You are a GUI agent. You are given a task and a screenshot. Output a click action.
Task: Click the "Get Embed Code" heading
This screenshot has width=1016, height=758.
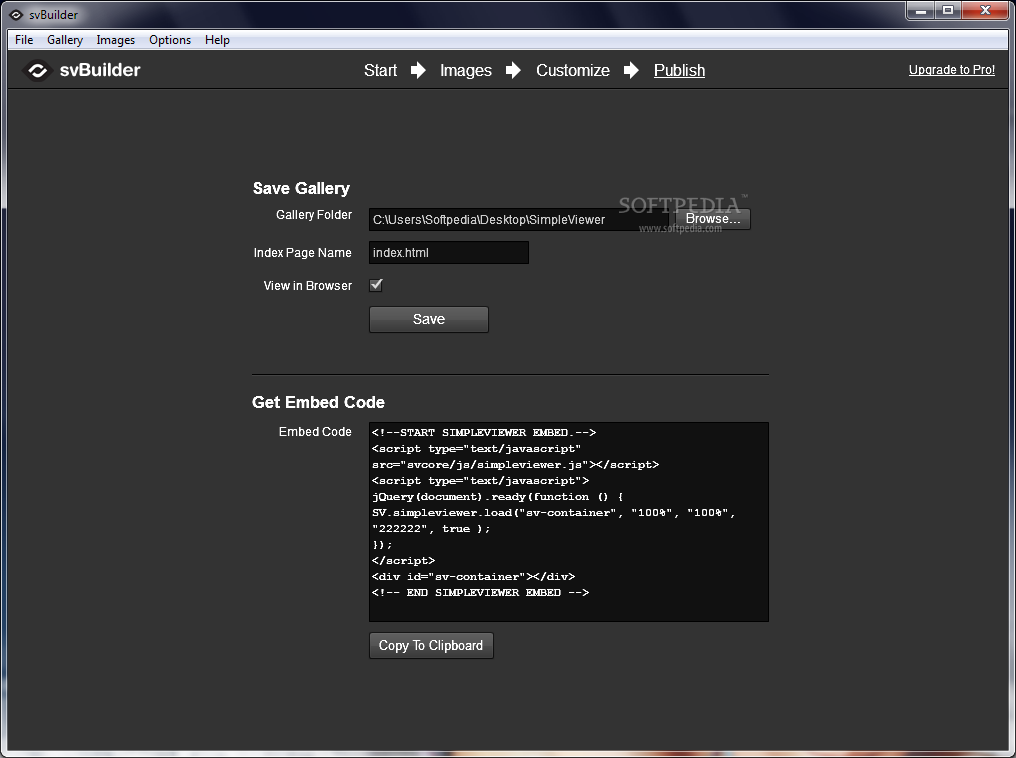318,402
